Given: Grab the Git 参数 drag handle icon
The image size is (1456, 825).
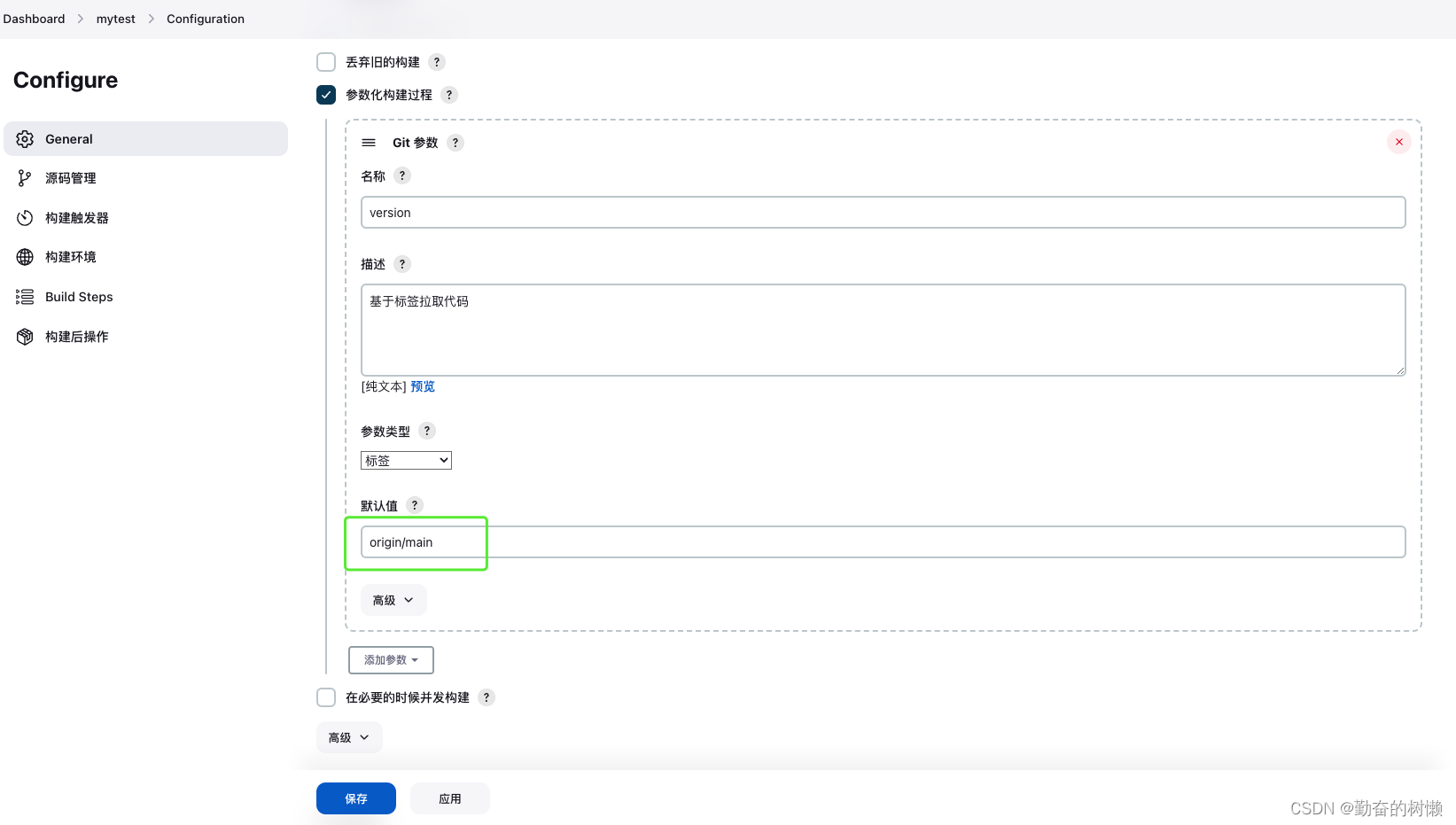Looking at the screenshot, I should [x=369, y=143].
